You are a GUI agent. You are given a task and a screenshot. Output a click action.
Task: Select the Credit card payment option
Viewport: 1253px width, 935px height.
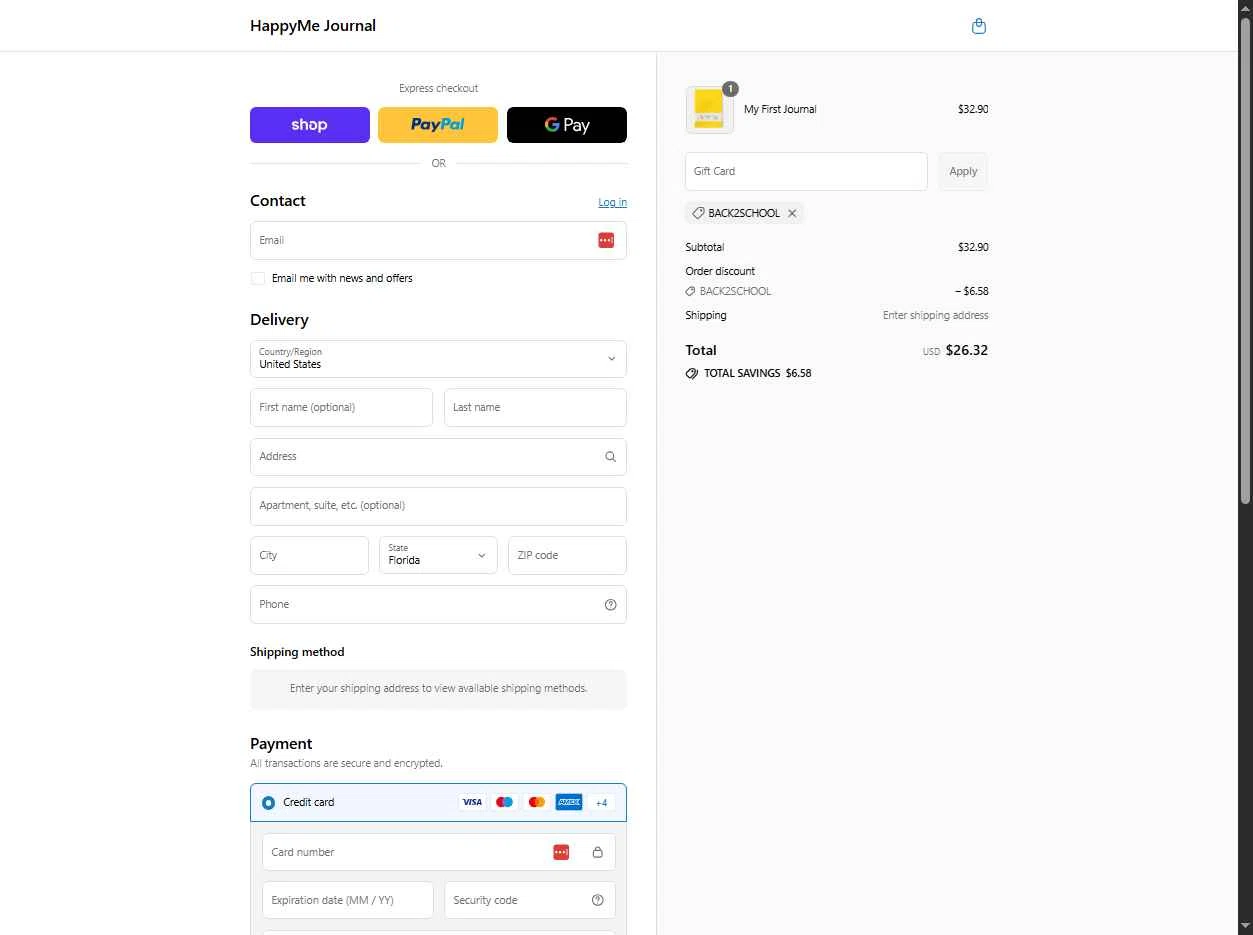[268, 802]
